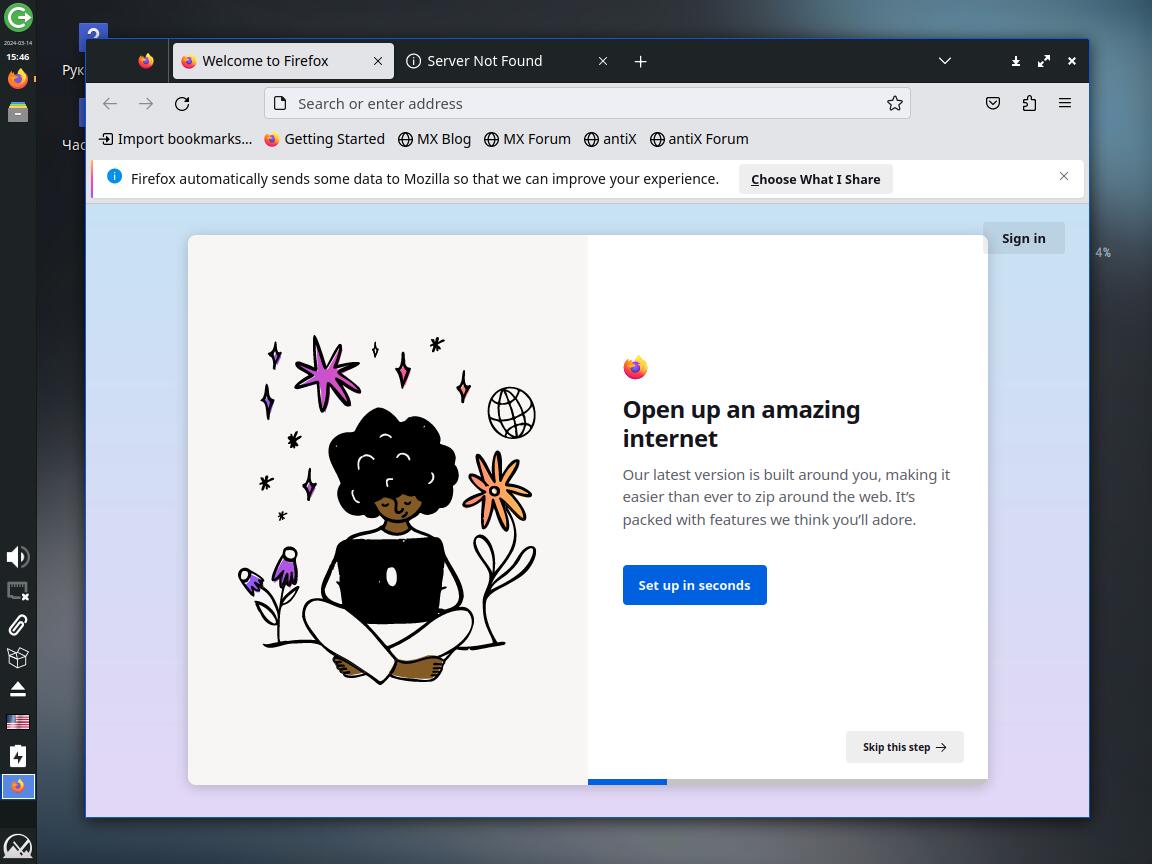
Task: Open the list all tabs dropdown
Action: (945, 61)
